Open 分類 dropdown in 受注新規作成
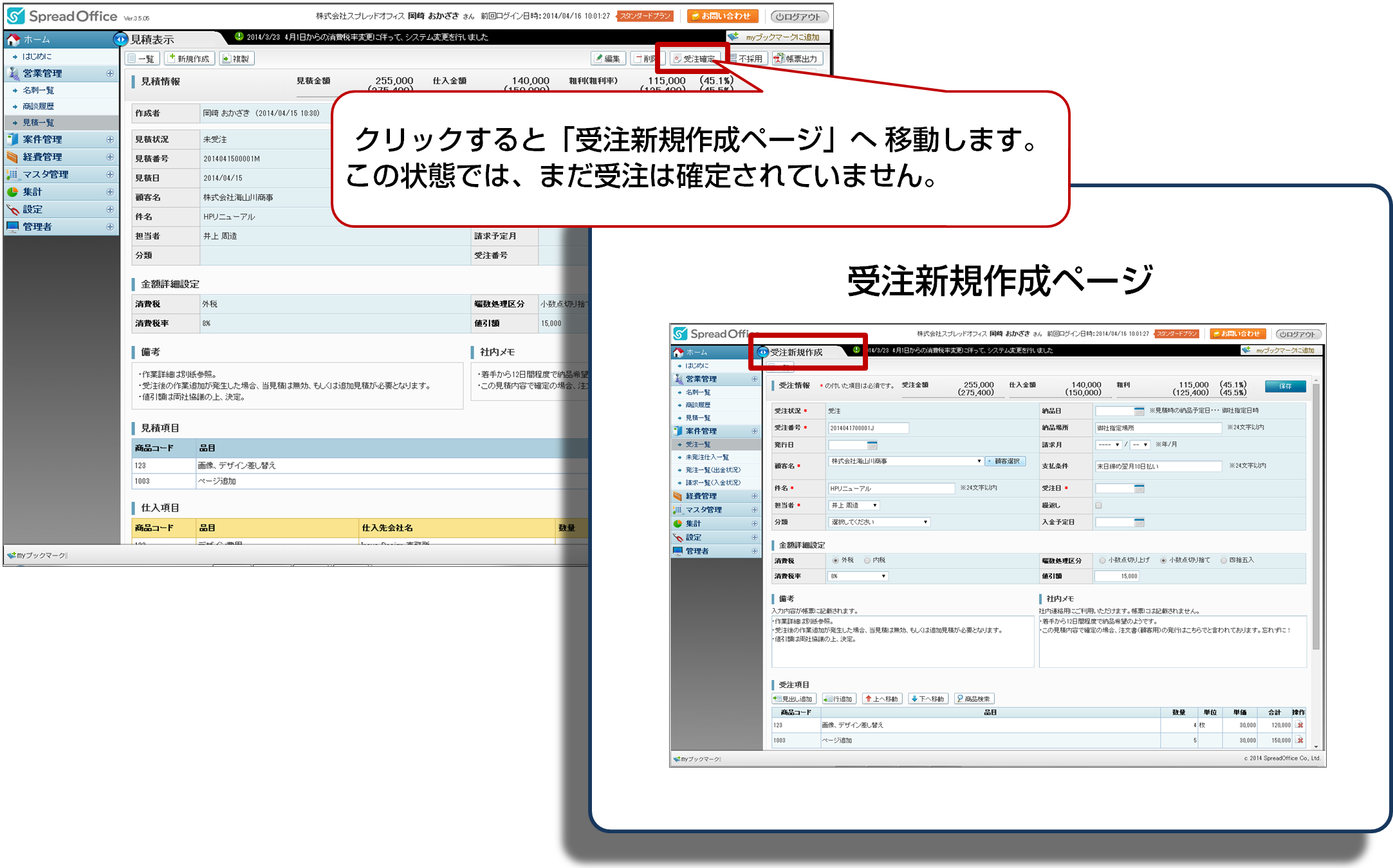 click(879, 522)
